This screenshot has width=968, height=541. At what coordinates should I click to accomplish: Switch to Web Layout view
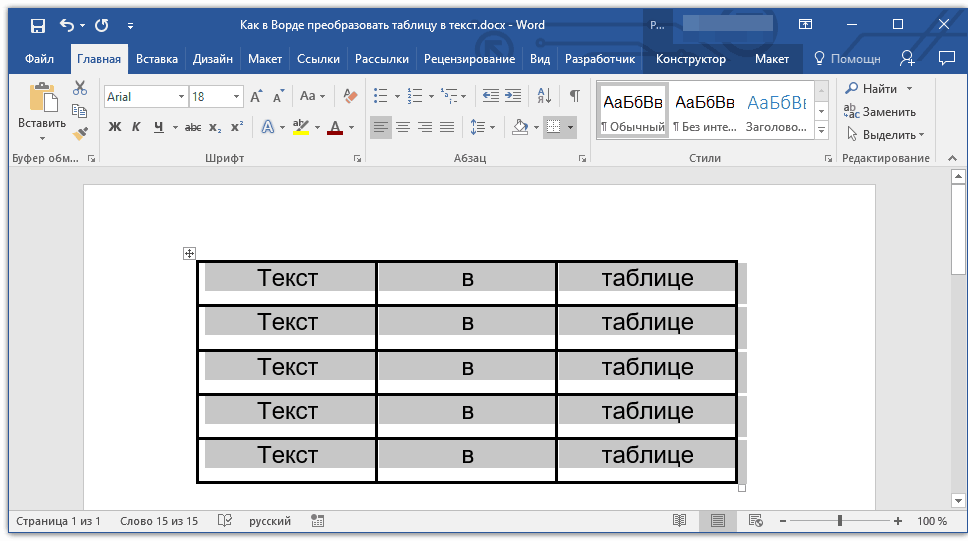[756, 521]
